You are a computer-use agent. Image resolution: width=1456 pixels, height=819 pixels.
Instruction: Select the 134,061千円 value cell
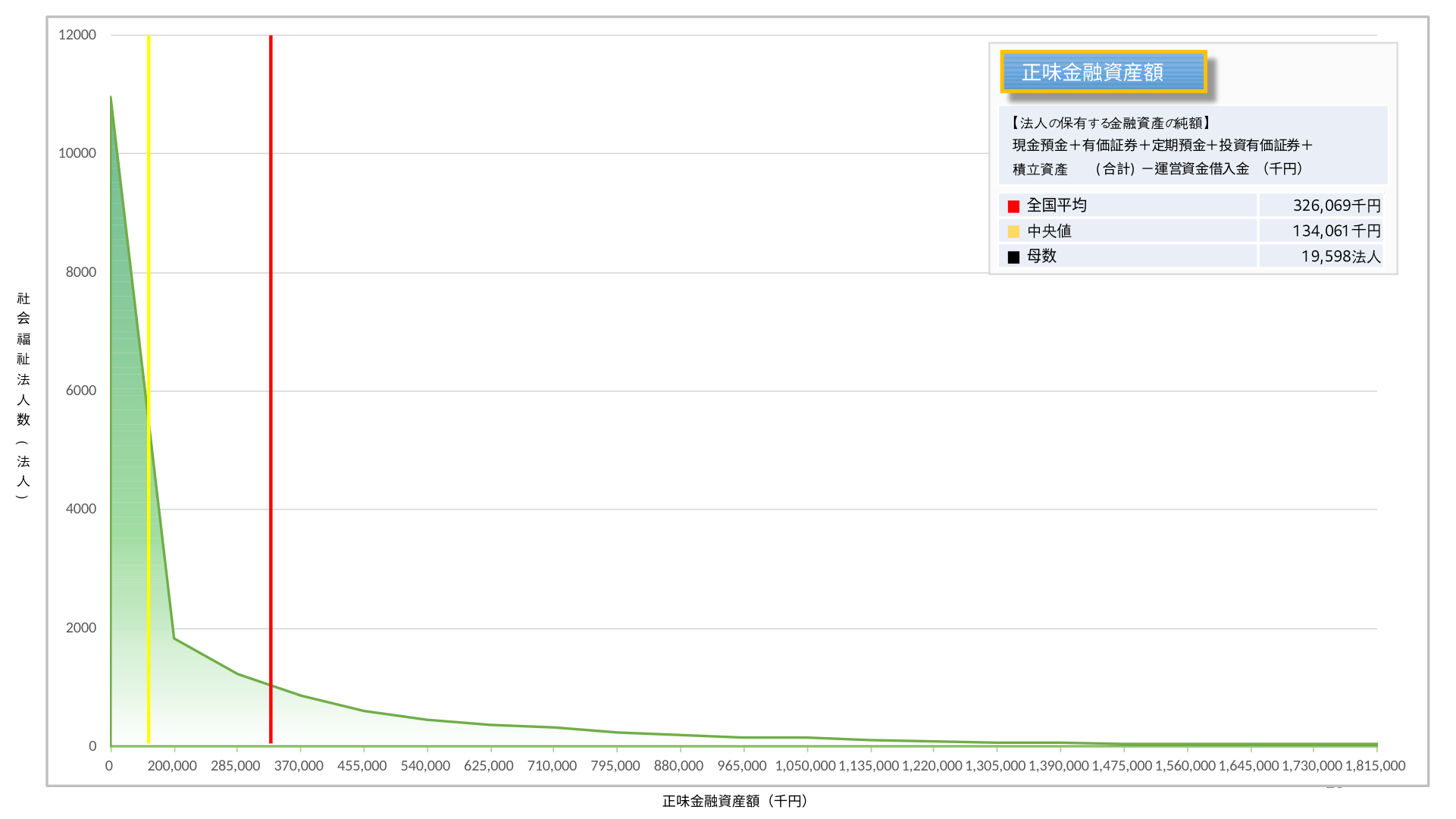pyautogui.click(x=1336, y=231)
